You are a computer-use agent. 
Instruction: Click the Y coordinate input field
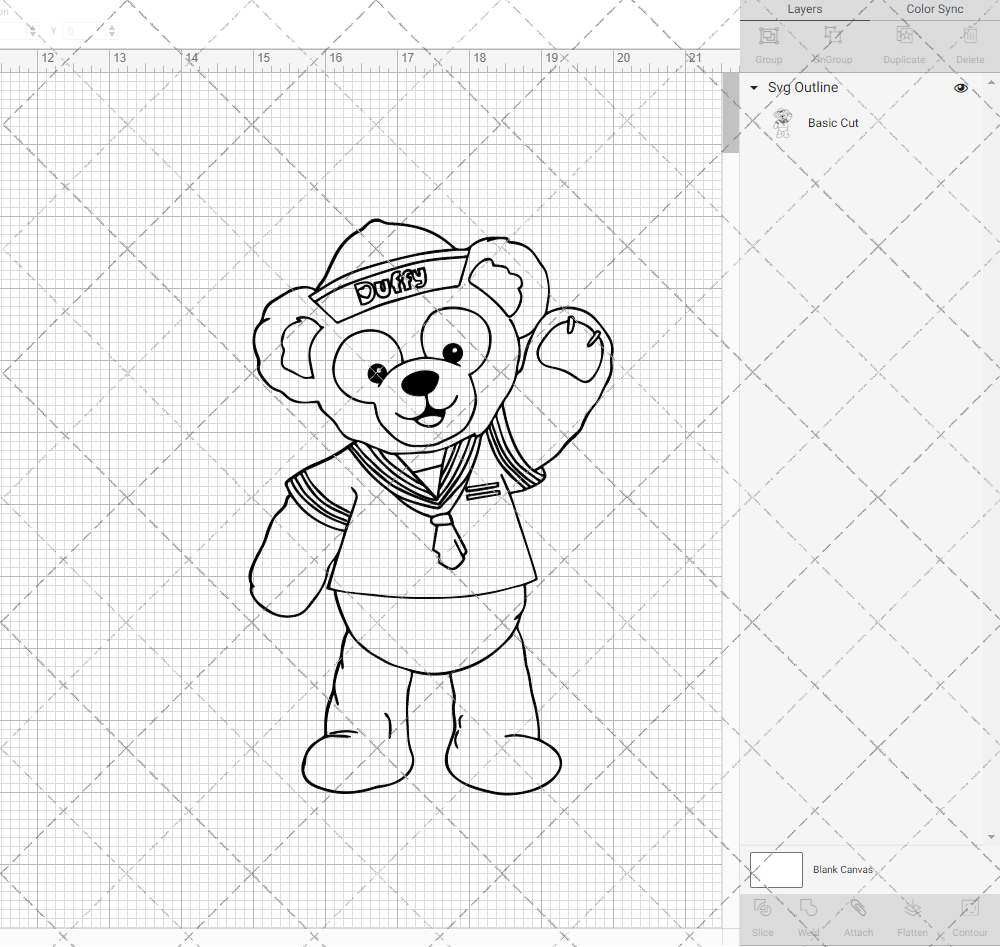85,31
